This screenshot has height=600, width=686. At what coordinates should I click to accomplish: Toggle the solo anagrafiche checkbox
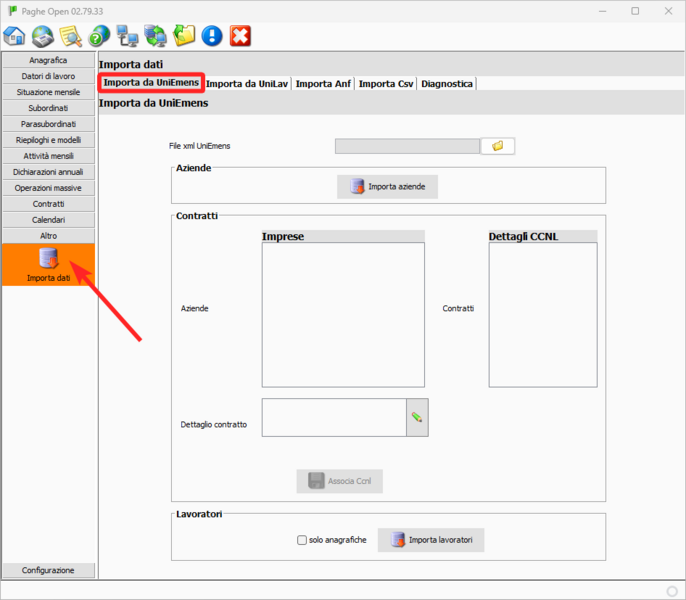click(302, 540)
